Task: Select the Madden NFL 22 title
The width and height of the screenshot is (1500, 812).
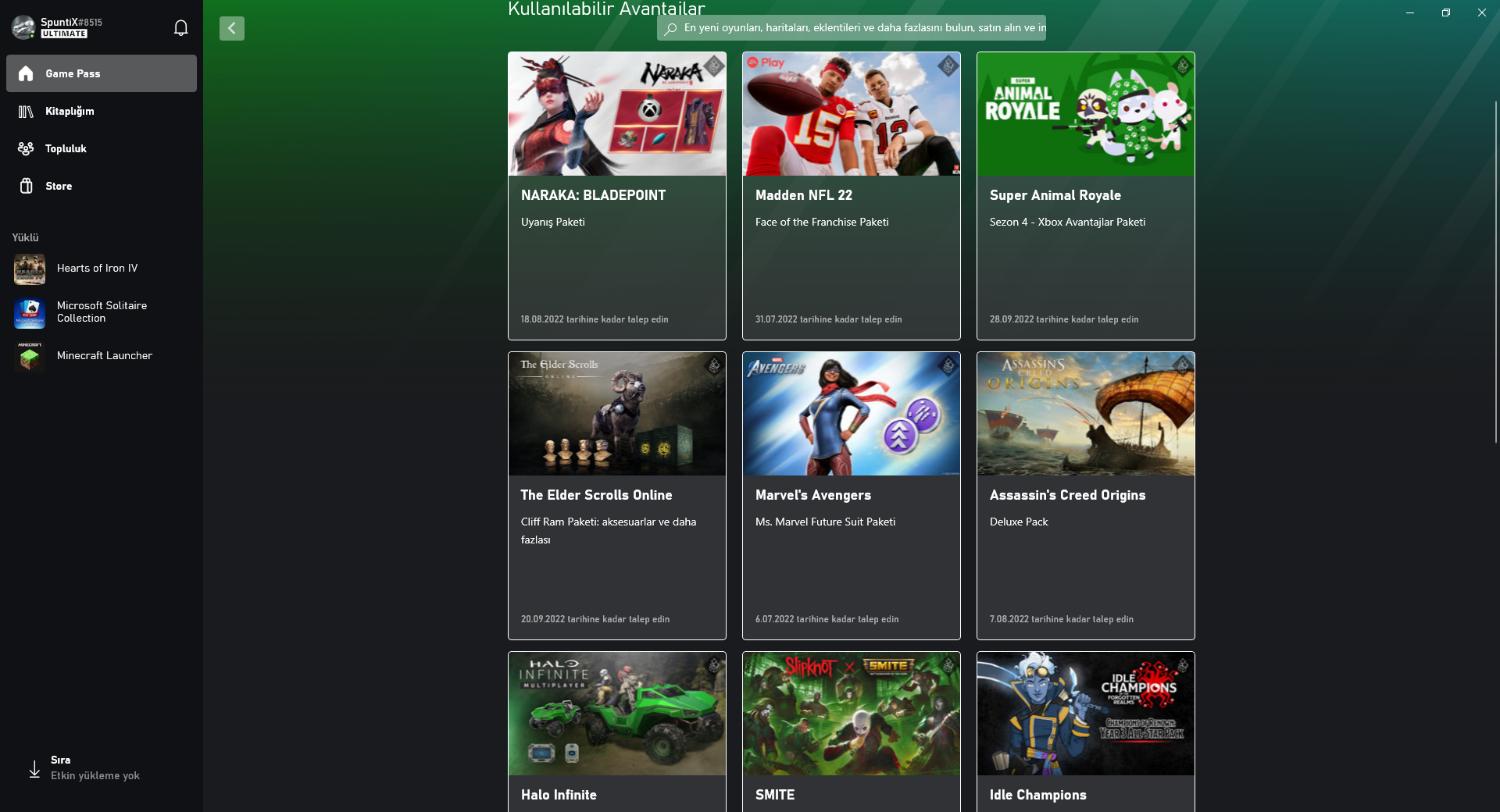Action: point(804,195)
